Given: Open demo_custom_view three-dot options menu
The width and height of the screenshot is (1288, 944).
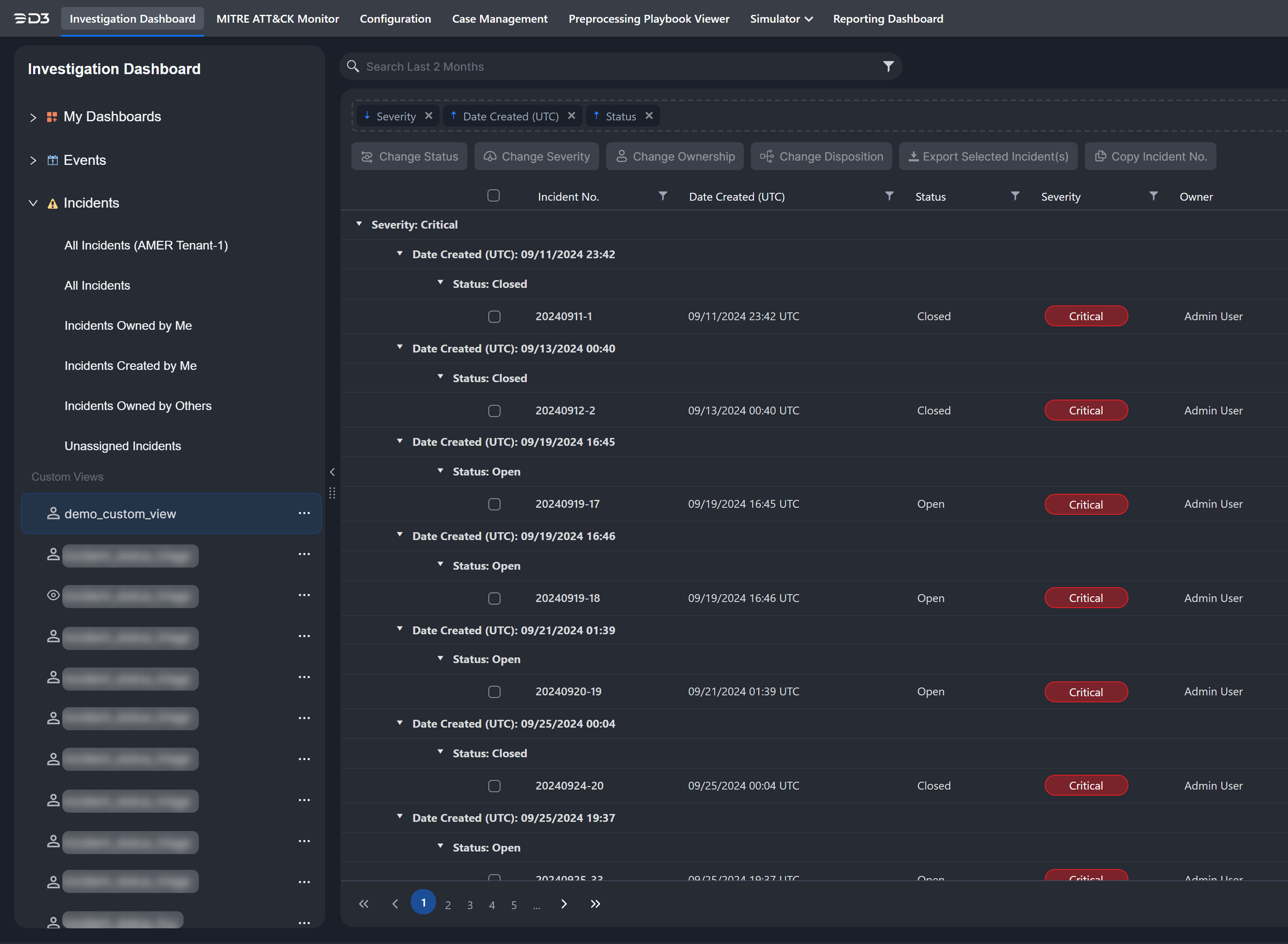Looking at the screenshot, I should click(x=304, y=513).
